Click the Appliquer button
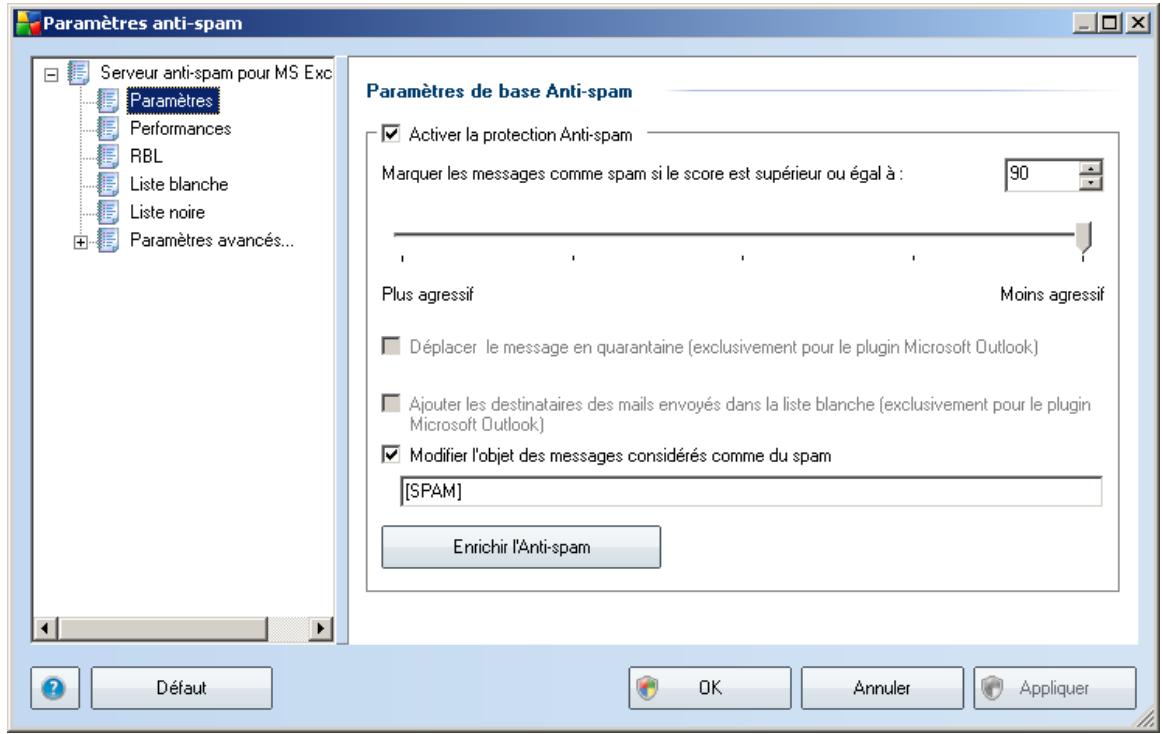The width and height of the screenshot is (1162, 734). tap(1055, 688)
